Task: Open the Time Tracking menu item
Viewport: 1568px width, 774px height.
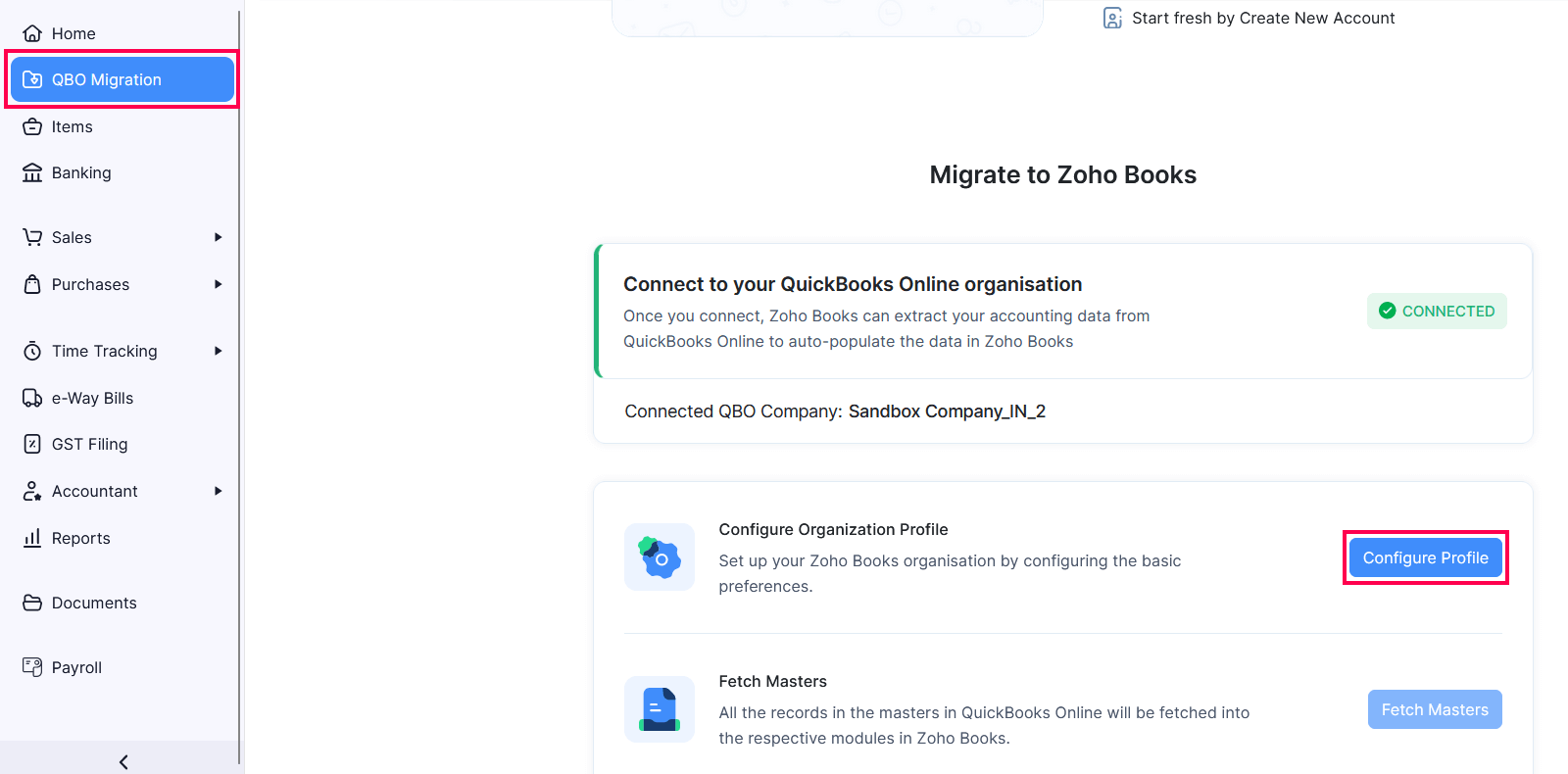Action: coord(104,351)
